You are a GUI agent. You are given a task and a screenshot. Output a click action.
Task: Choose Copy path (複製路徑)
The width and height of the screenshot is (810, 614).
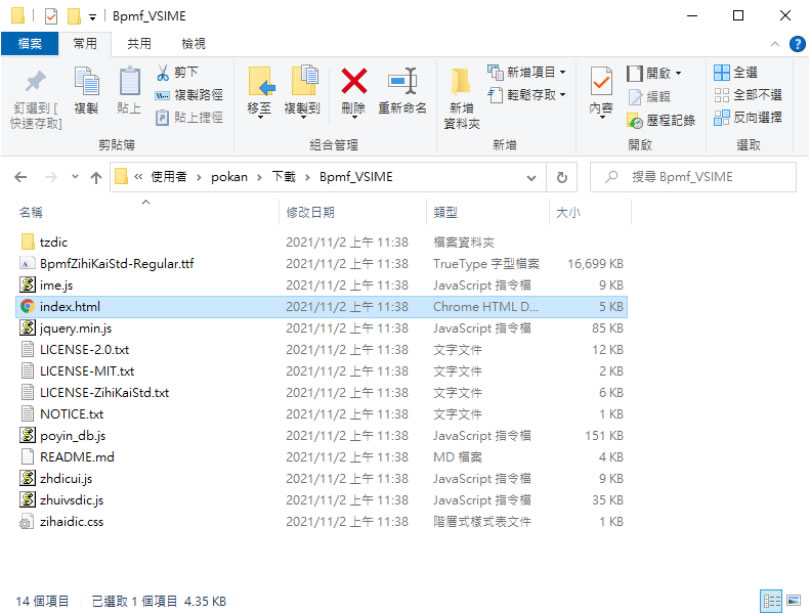[x=189, y=95]
